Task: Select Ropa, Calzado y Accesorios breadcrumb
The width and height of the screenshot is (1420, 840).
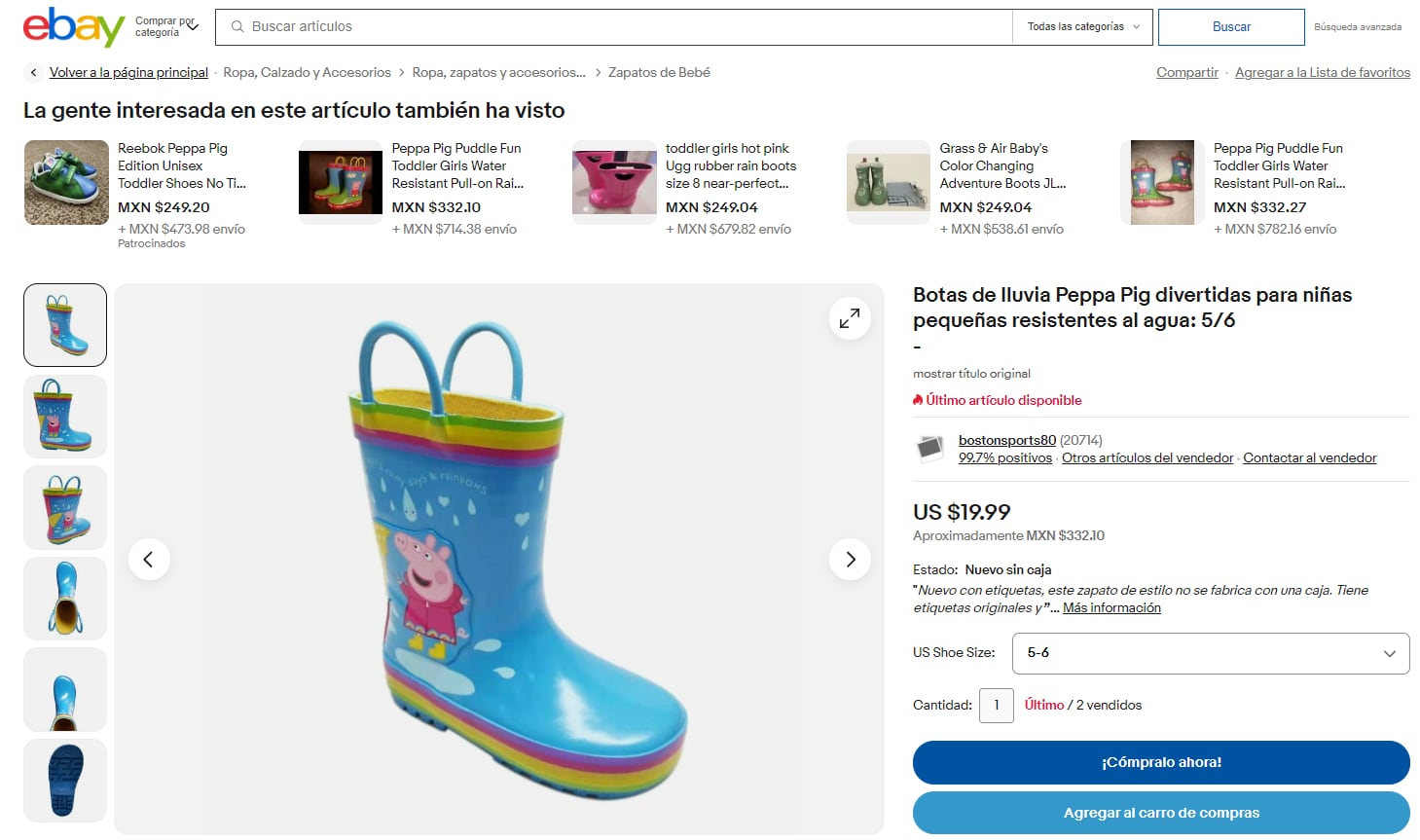Action: click(x=307, y=72)
